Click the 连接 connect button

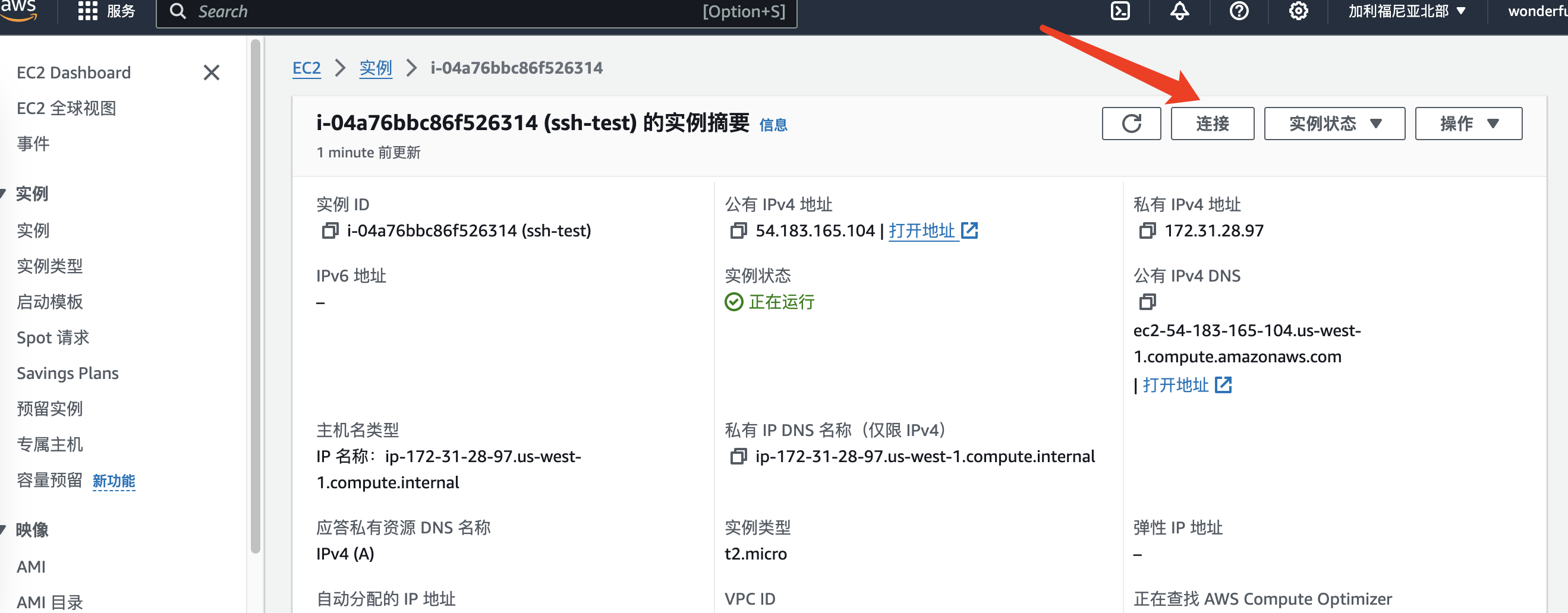tap(1213, 124)
